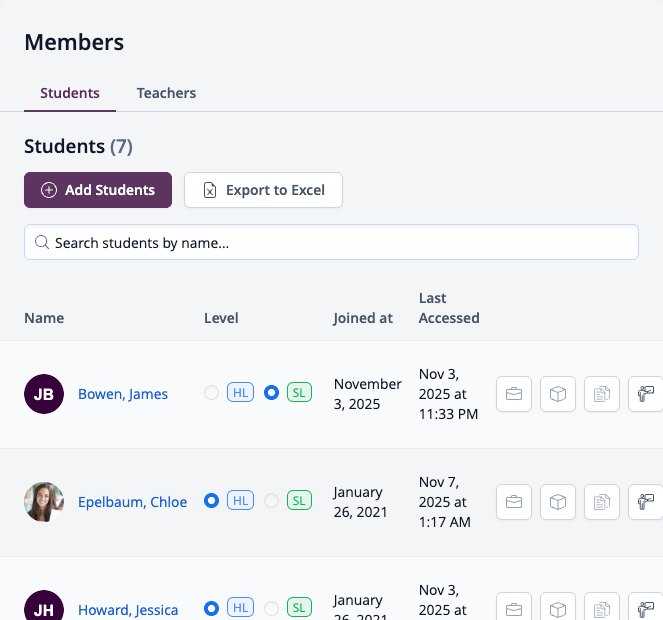Click documents icon for Epelbaum, Chloe
The image size is (663, 620).
pos(602,502)
